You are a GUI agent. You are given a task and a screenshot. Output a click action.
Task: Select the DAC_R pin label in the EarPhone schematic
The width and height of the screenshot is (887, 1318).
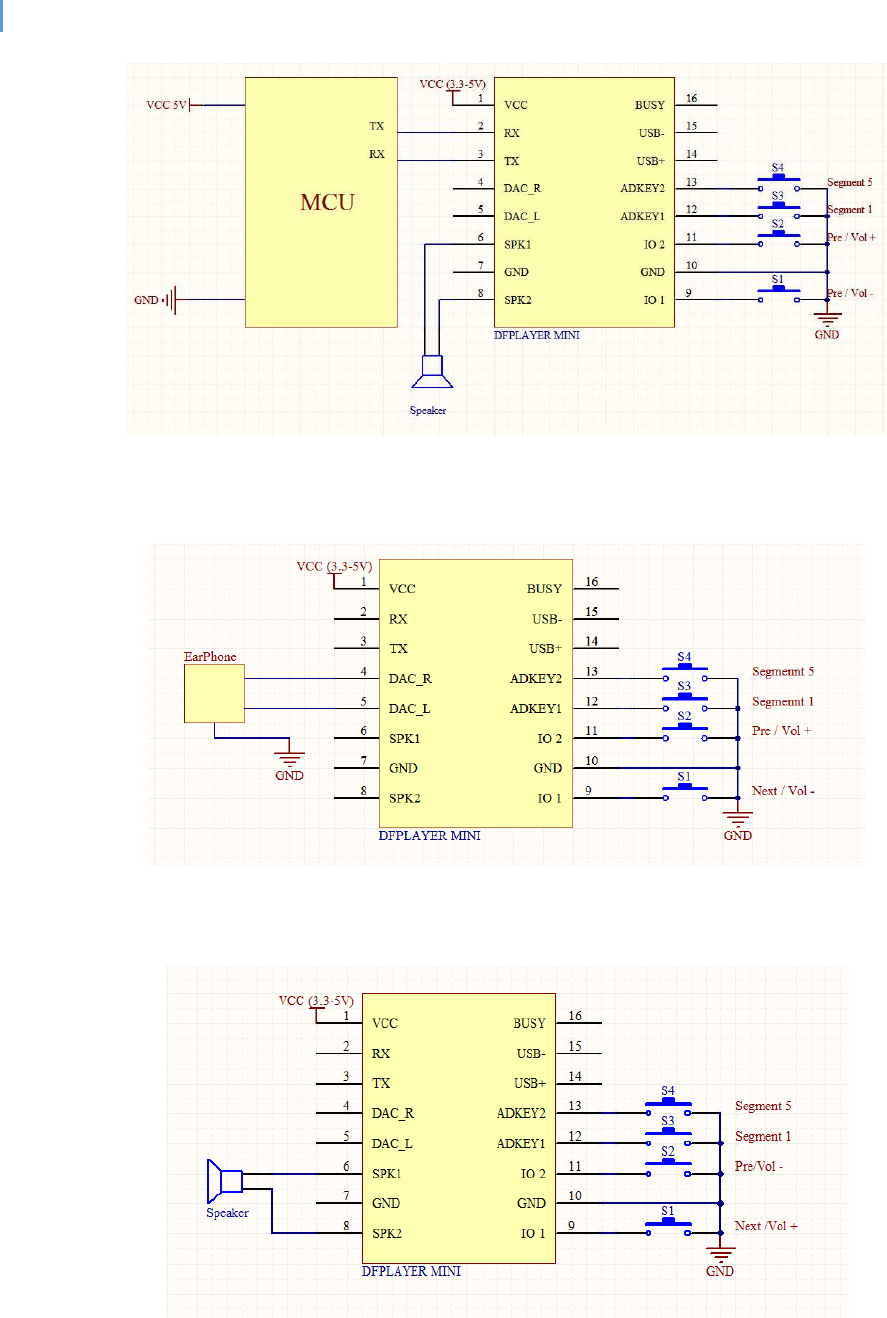tap(411, 679)
